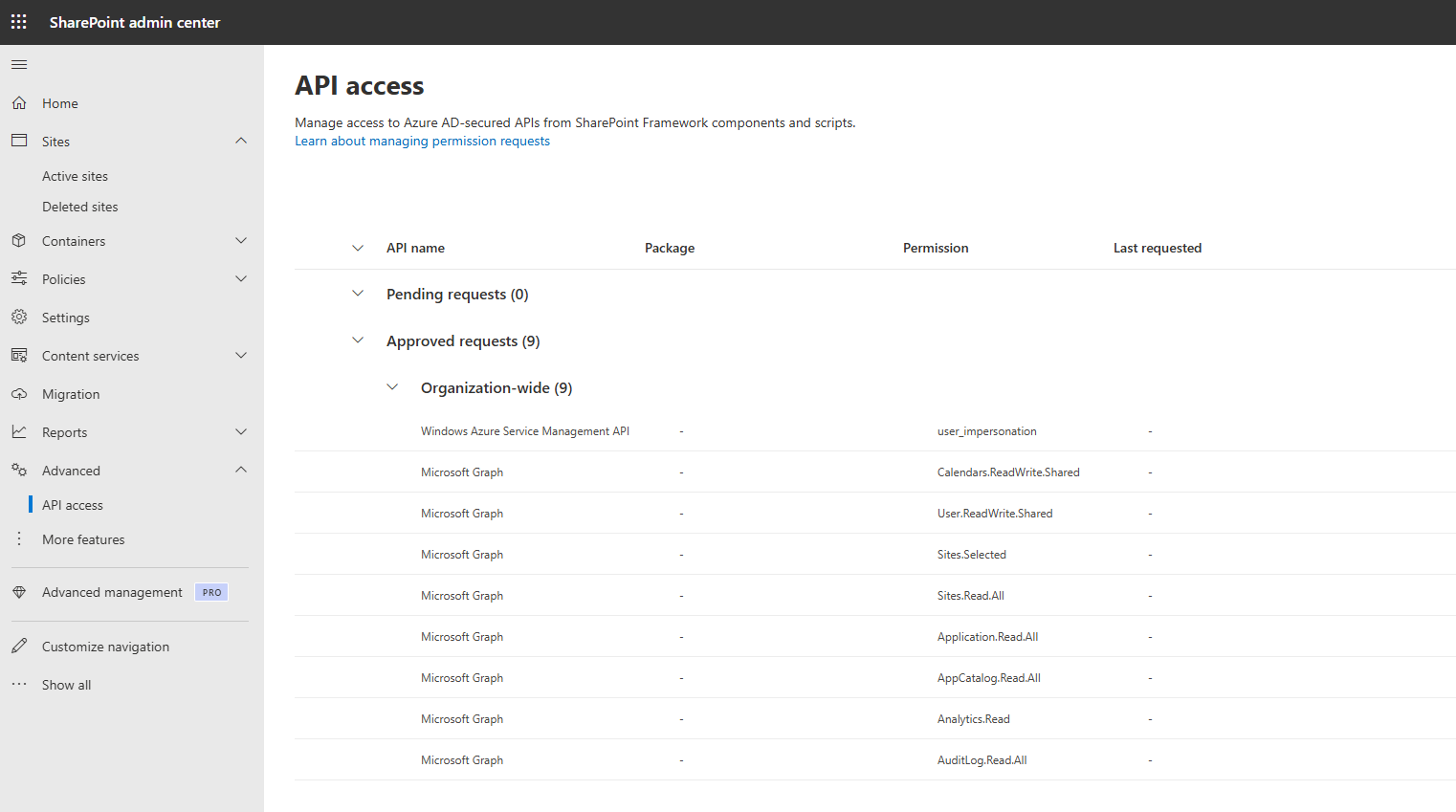Expand the Content services chevron

[x=241, y=355]
